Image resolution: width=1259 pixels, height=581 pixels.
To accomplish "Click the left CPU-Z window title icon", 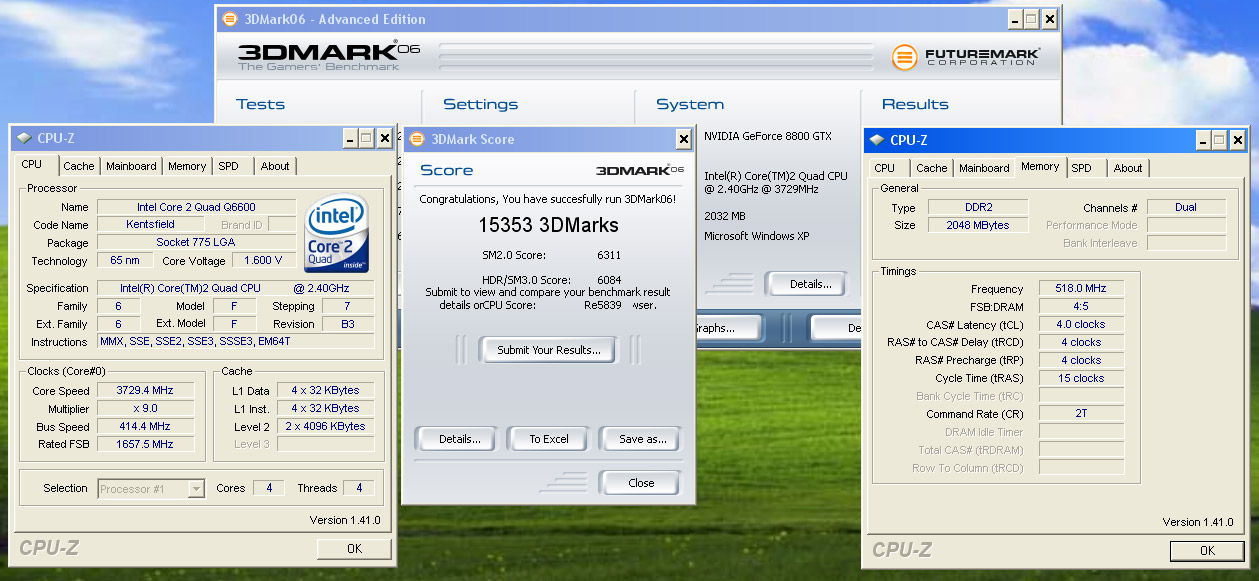I will [x=24, y=138].
